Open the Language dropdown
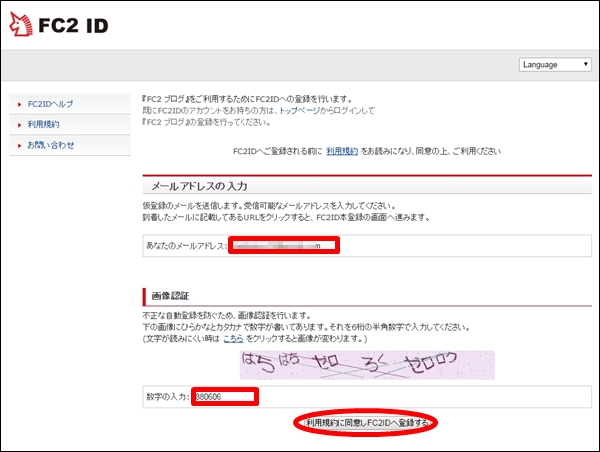The height and width of the screenshot is (452, 600). pos(555,64)
